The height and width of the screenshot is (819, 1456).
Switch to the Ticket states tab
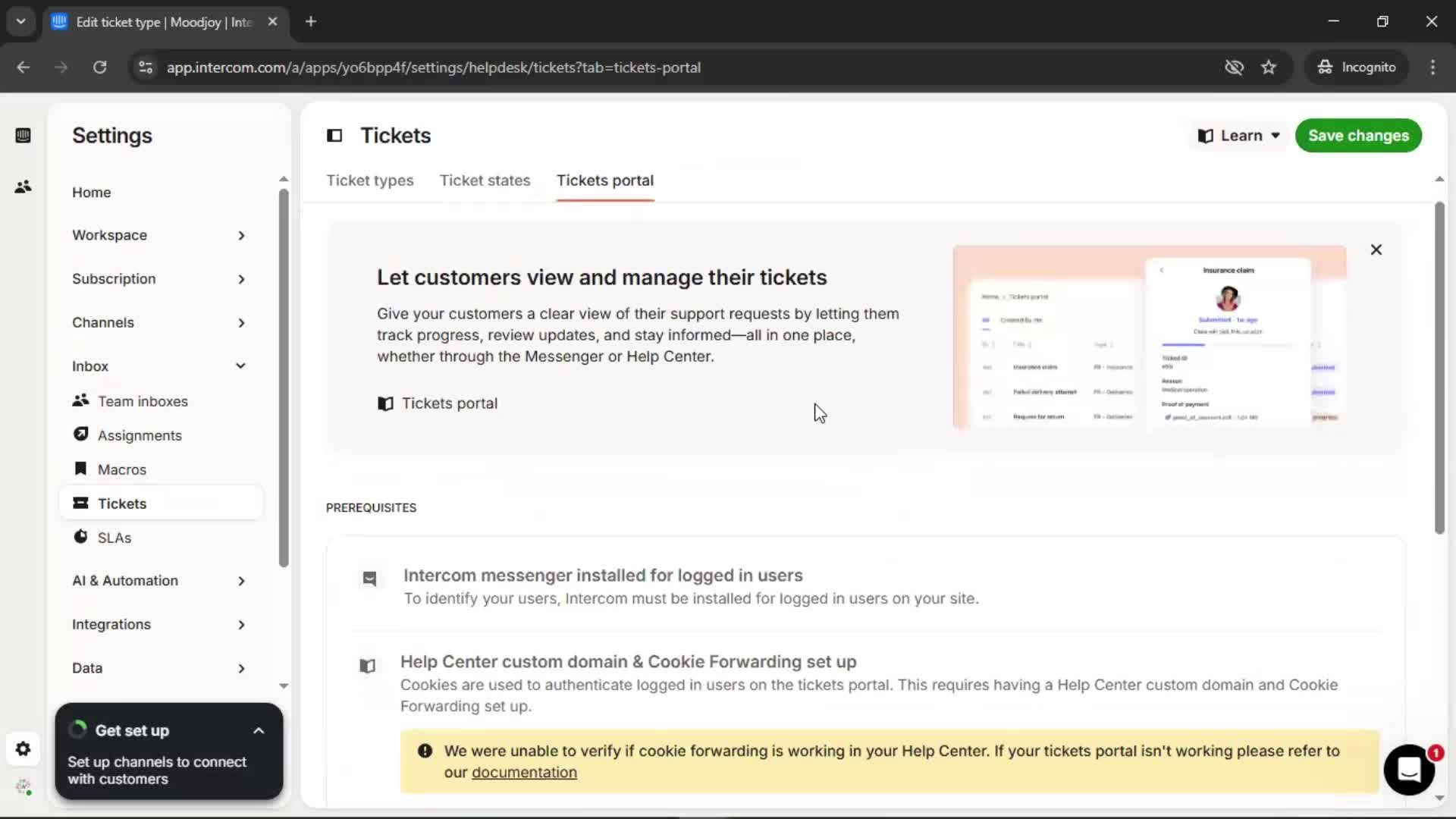tap(485, 180)
